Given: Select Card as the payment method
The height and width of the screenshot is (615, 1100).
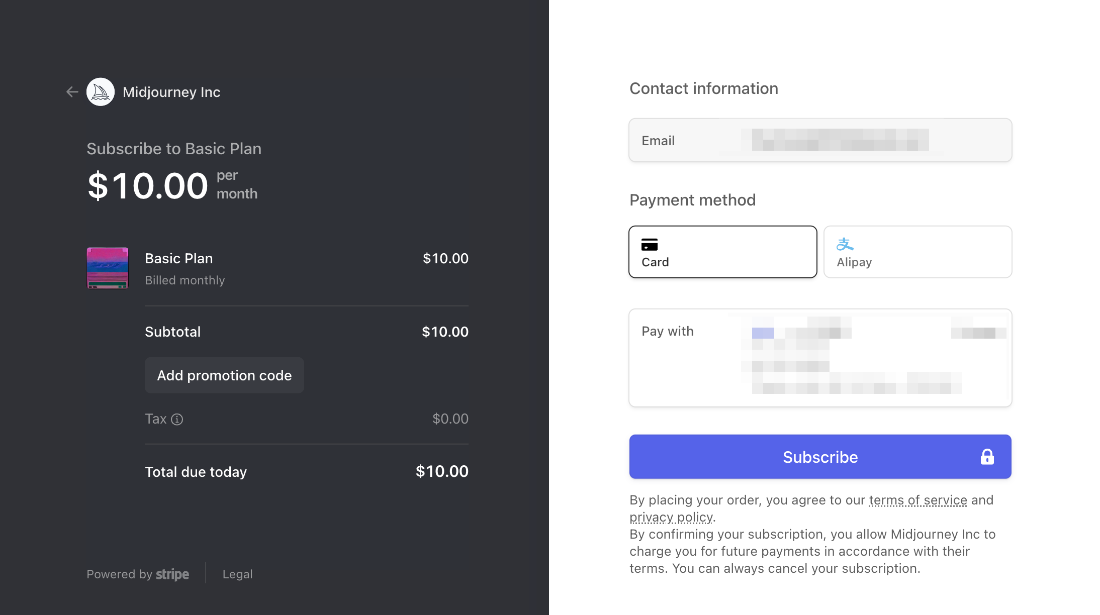Looking at the screenshot, I should tap(722, 252).
